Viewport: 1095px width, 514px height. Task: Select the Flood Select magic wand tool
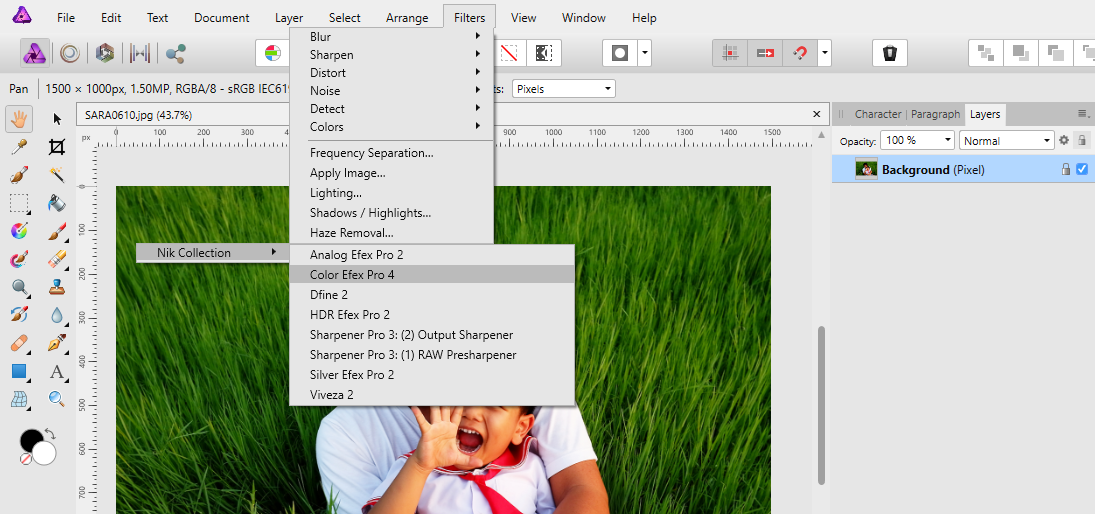pos(57,175)
